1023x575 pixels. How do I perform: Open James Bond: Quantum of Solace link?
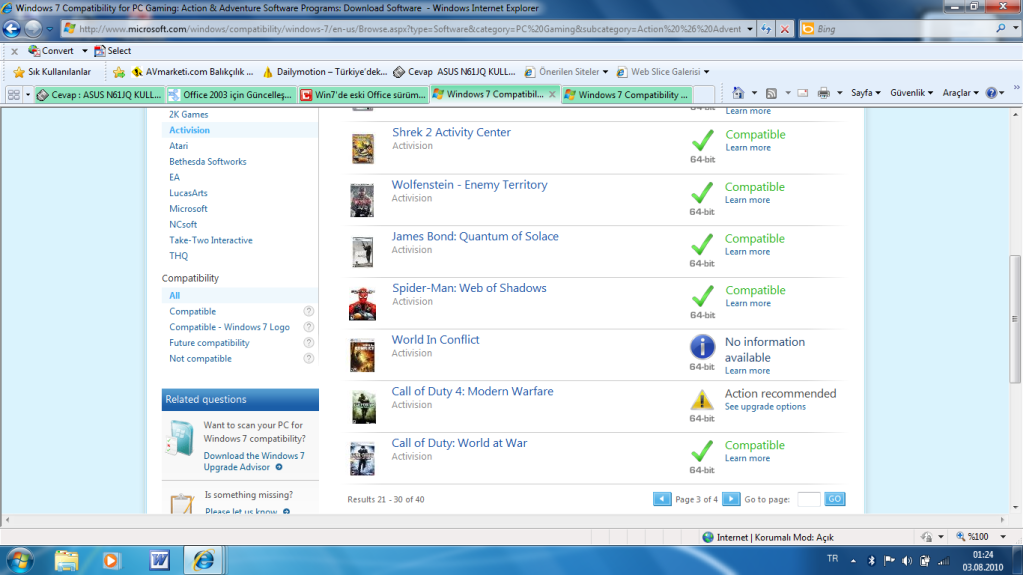click(x=475, y=236)
